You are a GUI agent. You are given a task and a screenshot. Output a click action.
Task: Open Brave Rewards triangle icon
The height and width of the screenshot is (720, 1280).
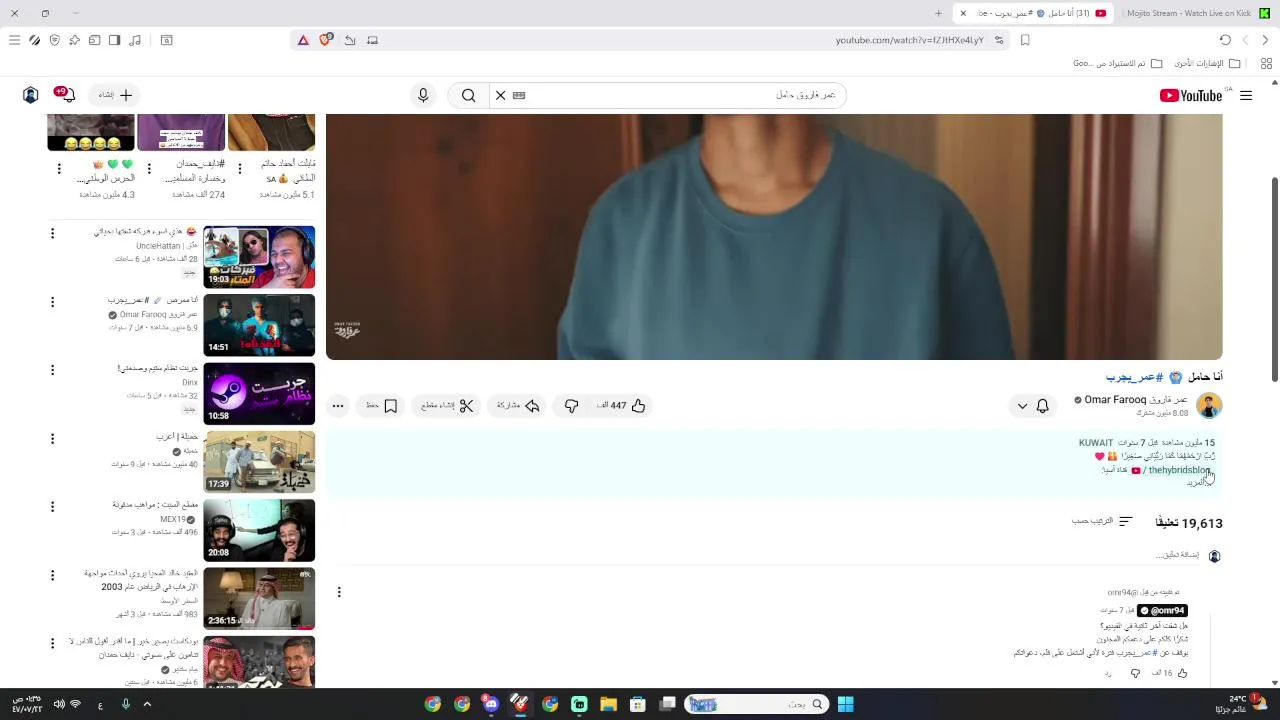pos(303,40)
